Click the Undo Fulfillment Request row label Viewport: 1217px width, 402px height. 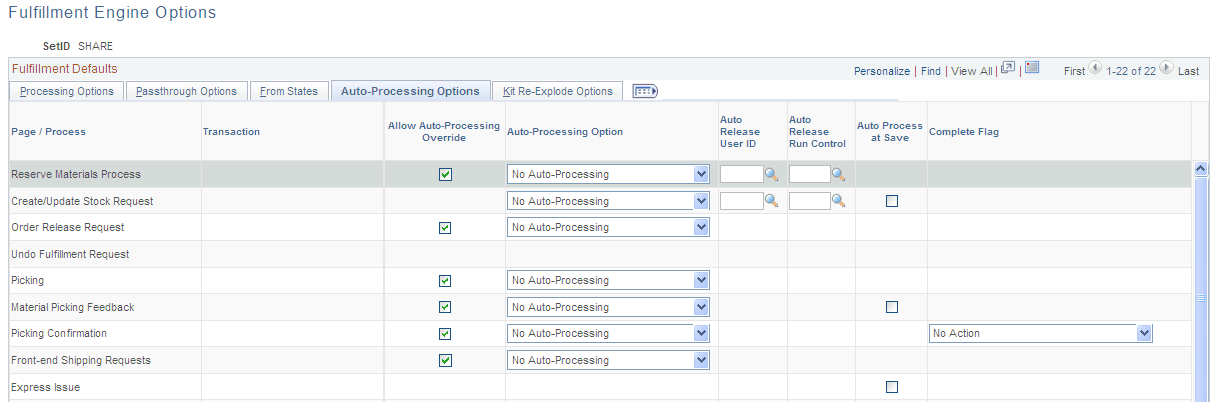(70, 254)
